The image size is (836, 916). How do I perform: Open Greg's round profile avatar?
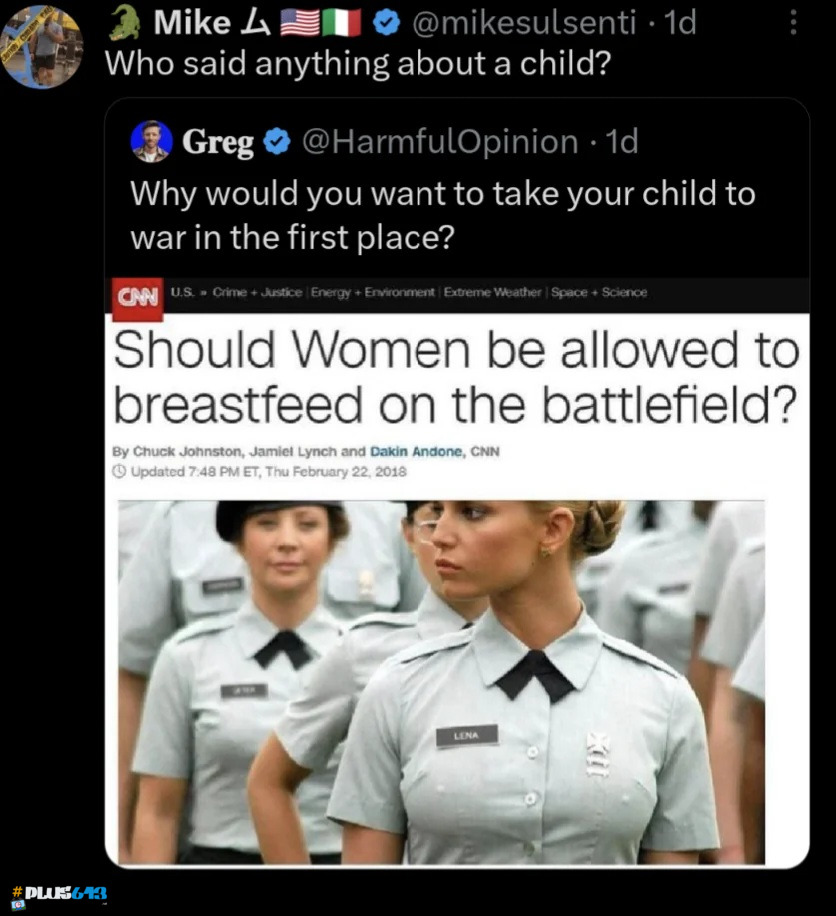click(151, 141)
